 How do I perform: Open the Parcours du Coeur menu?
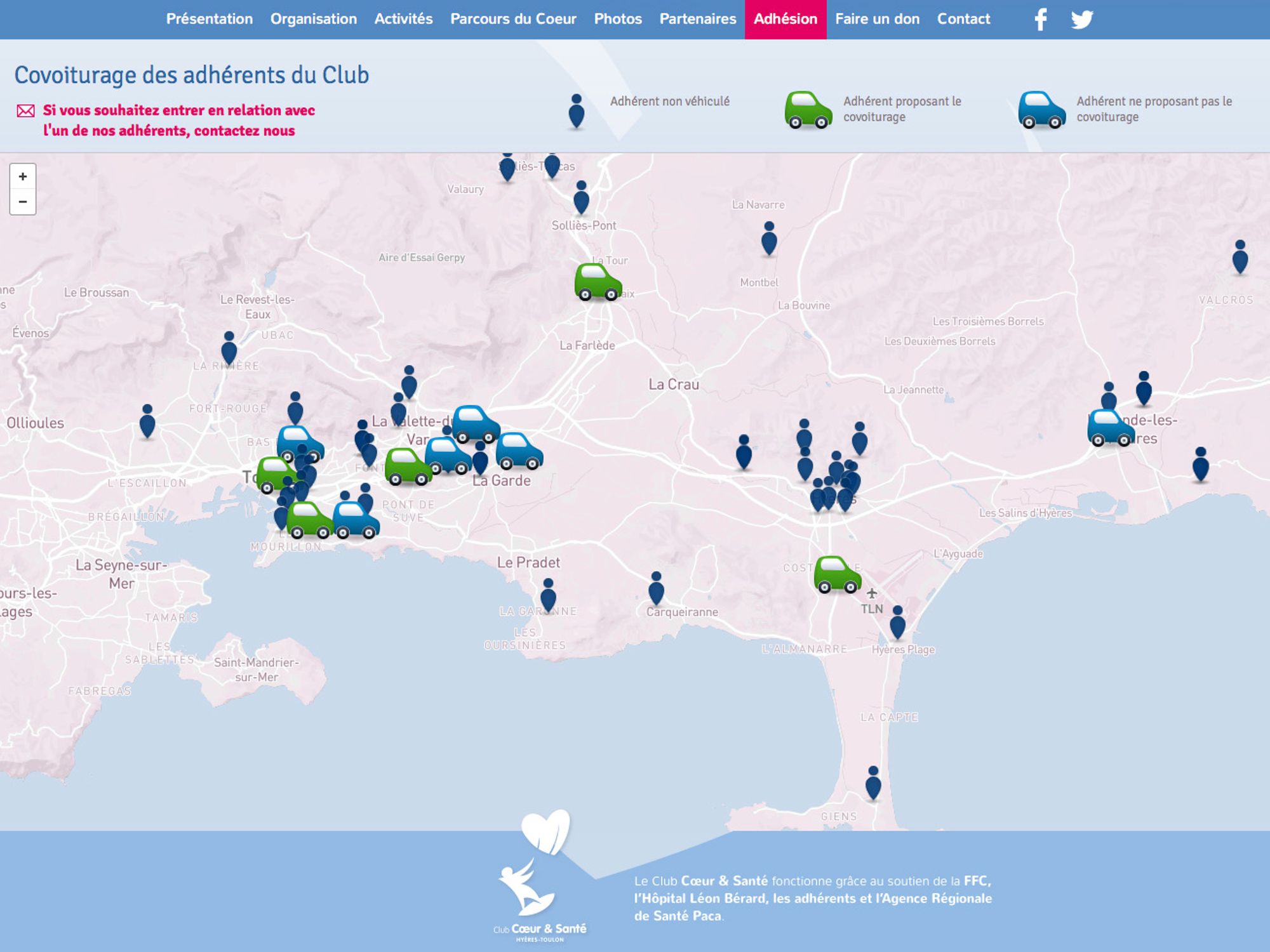point(513,19)
